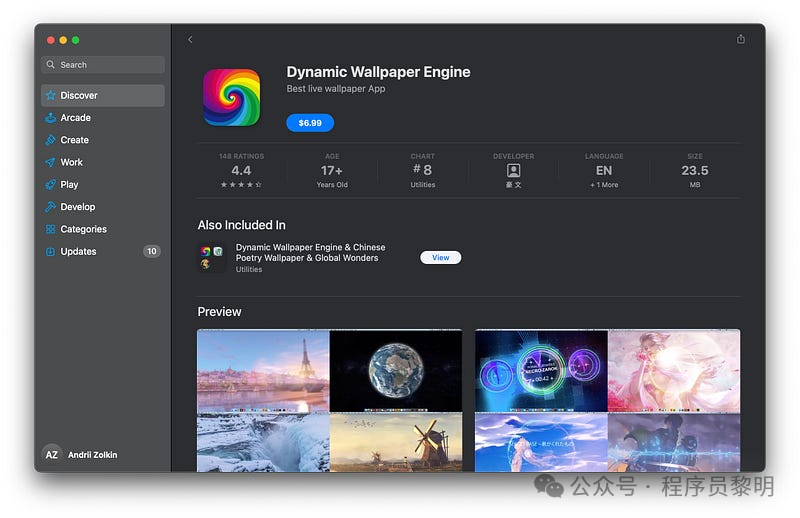The image size is (800, 518).
Task: Open the second preview screenshot
Action: 607,401
